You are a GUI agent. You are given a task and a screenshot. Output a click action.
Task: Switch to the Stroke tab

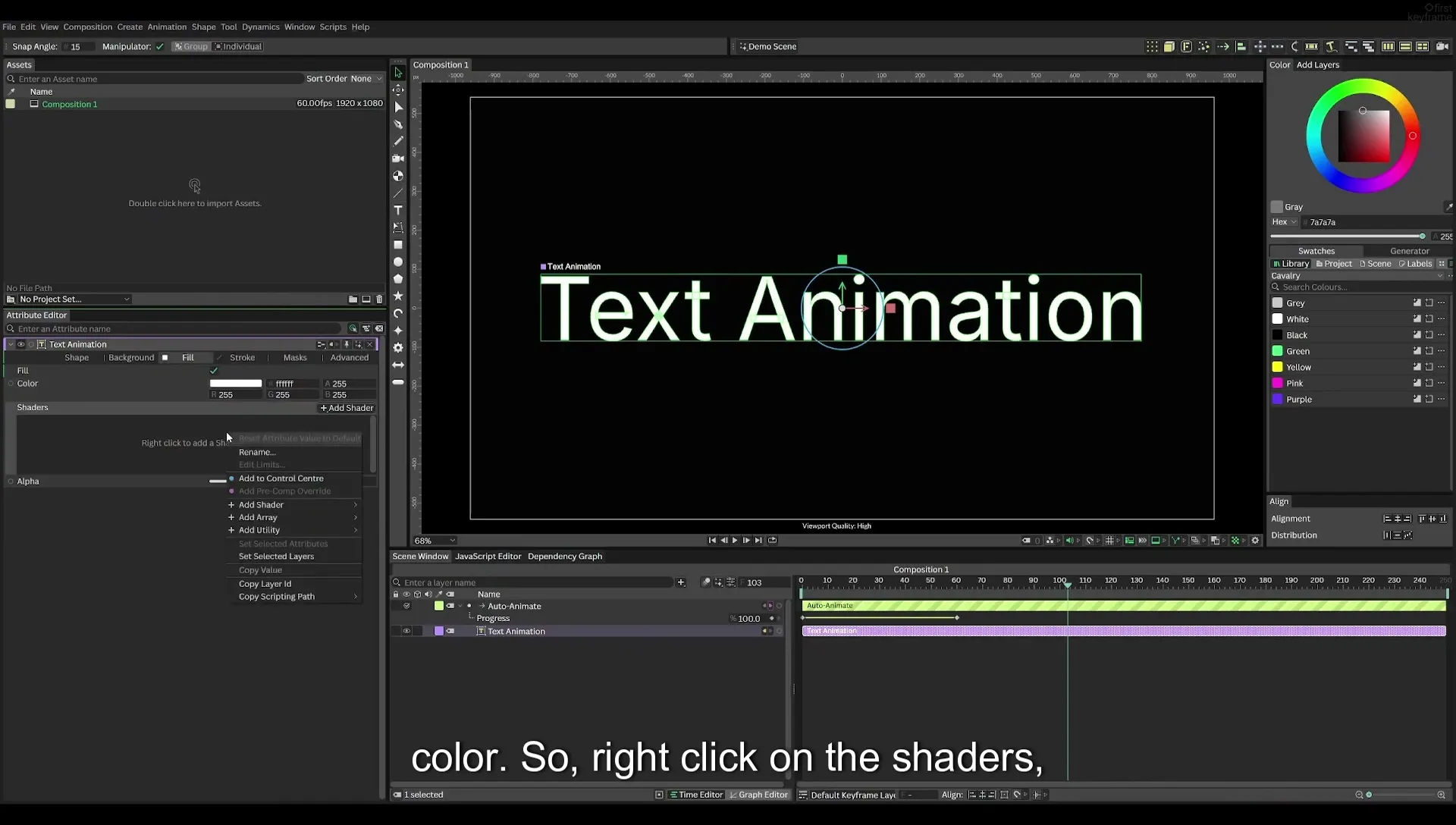pyautogui.click(x=242, y=358)
